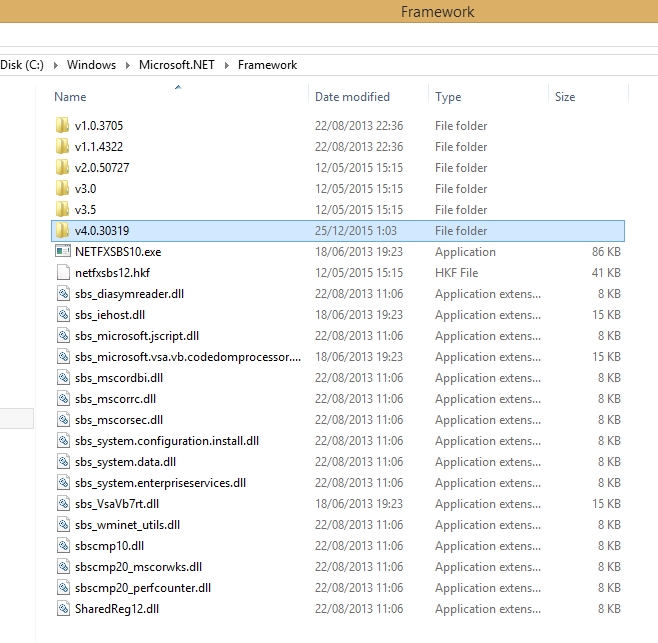658x643 pixels.
Task: Navigate to Microsoft.NET in the address bar
Action: [x=177, y=65]
